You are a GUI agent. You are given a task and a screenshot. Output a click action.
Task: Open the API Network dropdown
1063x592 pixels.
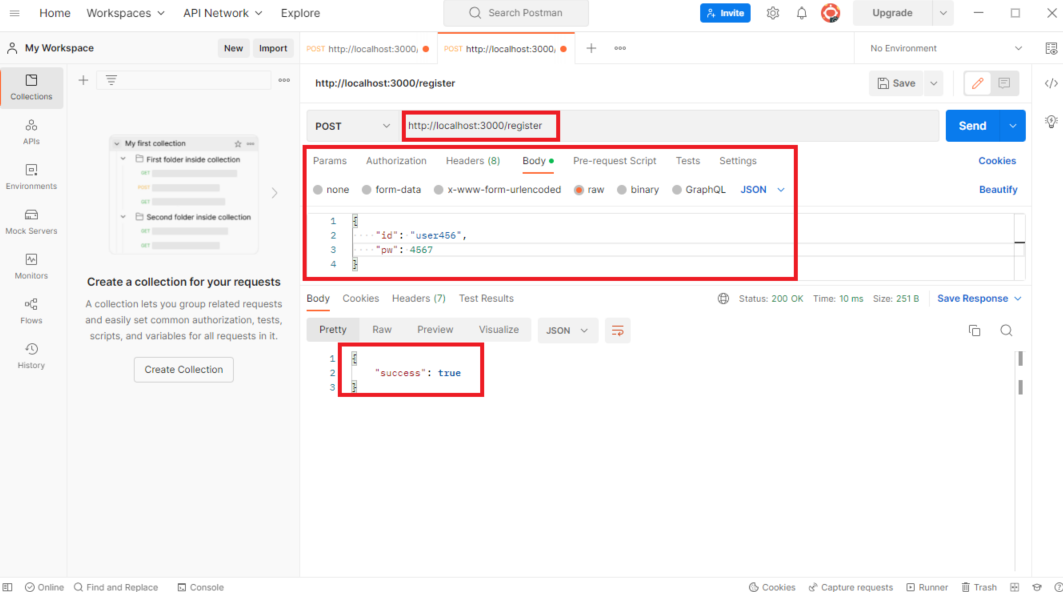pyautogui.click(x=222, y=13)
